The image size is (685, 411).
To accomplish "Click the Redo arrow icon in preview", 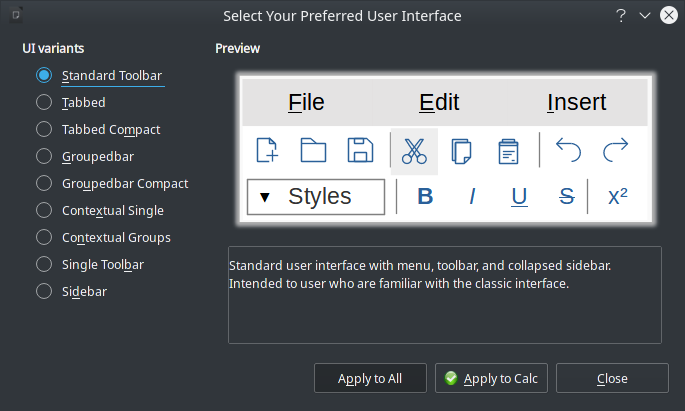I will [616, 150].
